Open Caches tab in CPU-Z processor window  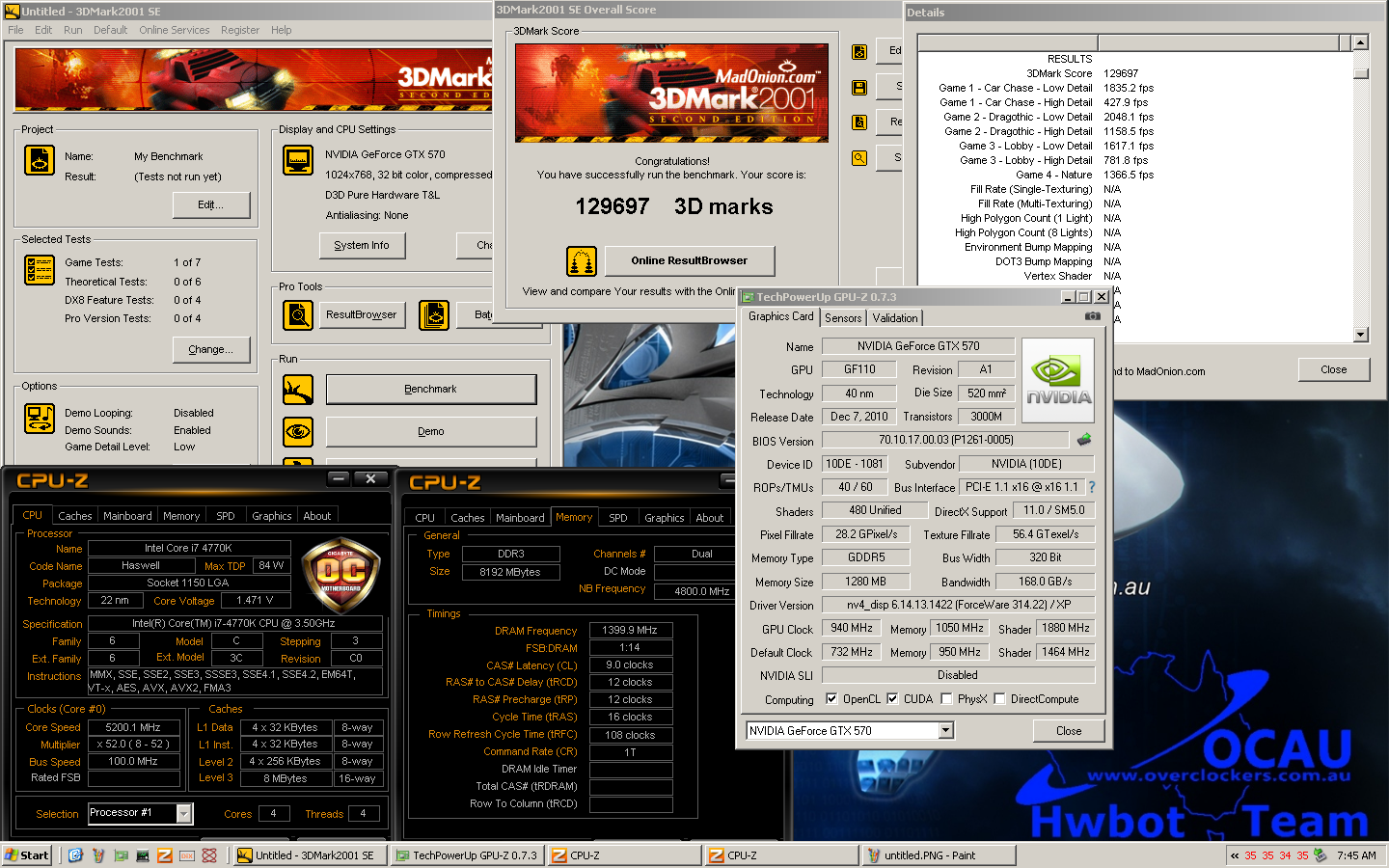(x=75, y=516)
